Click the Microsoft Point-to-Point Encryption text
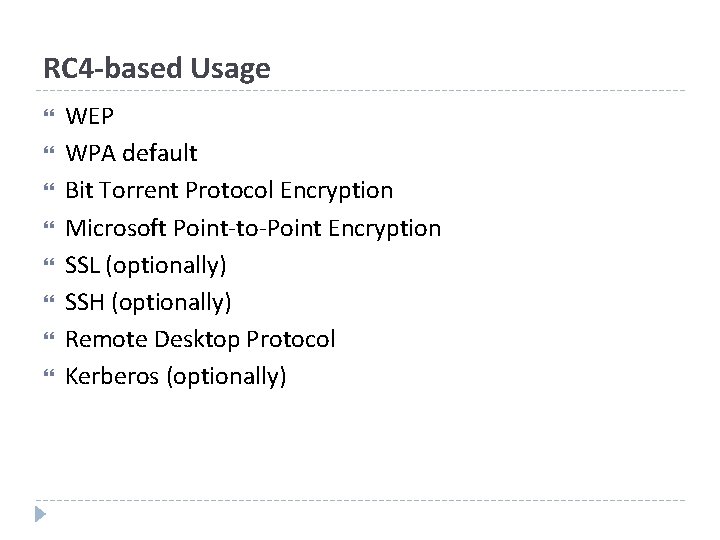This screenshot has height=540, width=720. click(x=253, y=229)
